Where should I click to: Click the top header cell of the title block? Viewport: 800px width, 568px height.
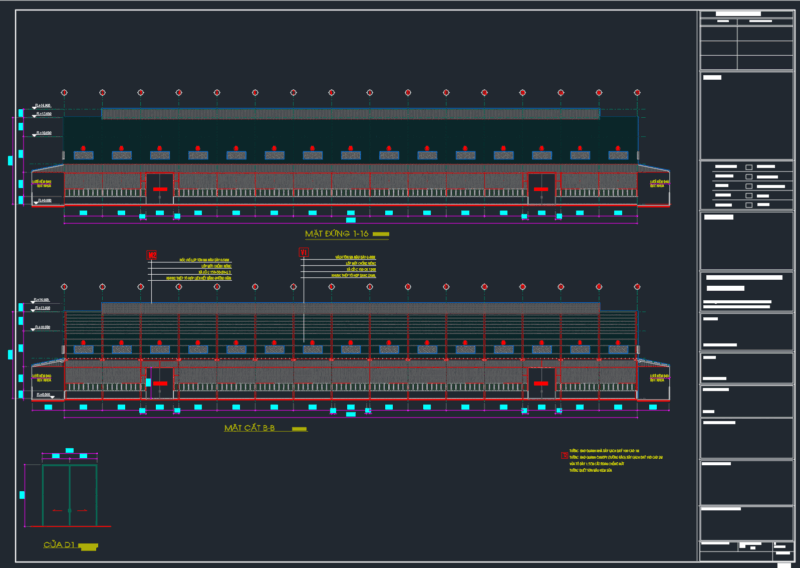point(746,15)
